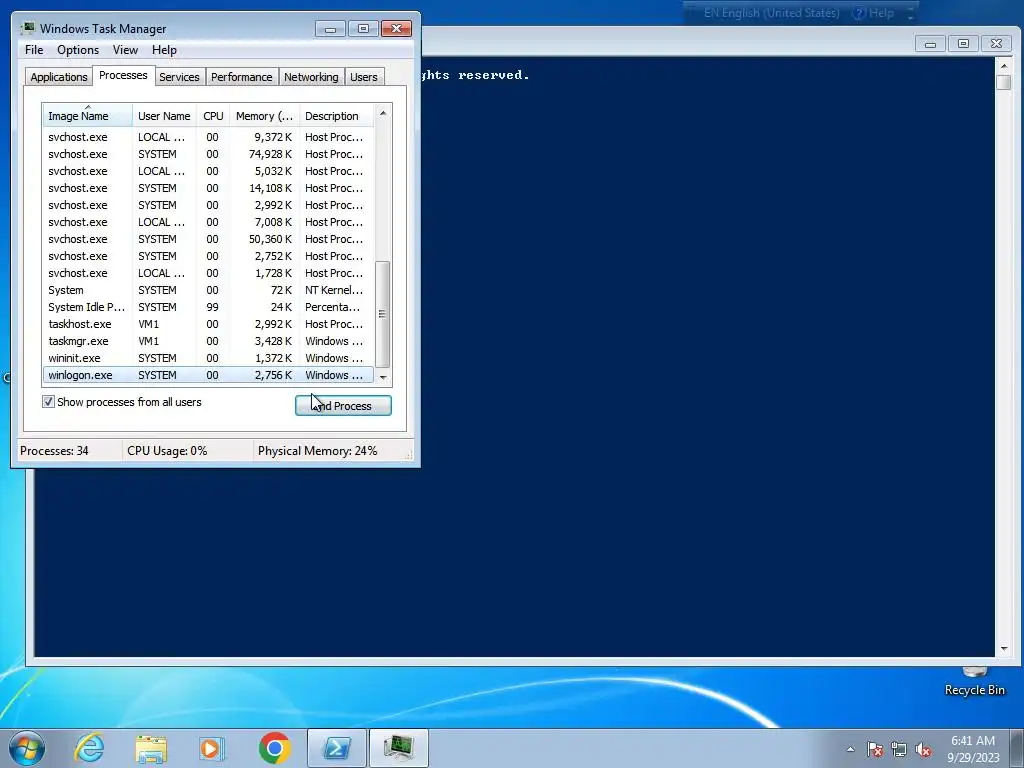Click Processes: 34 in status bar
Image resolution: width=1024 pixels, height=768 pixels.
(x=54, y=451)
